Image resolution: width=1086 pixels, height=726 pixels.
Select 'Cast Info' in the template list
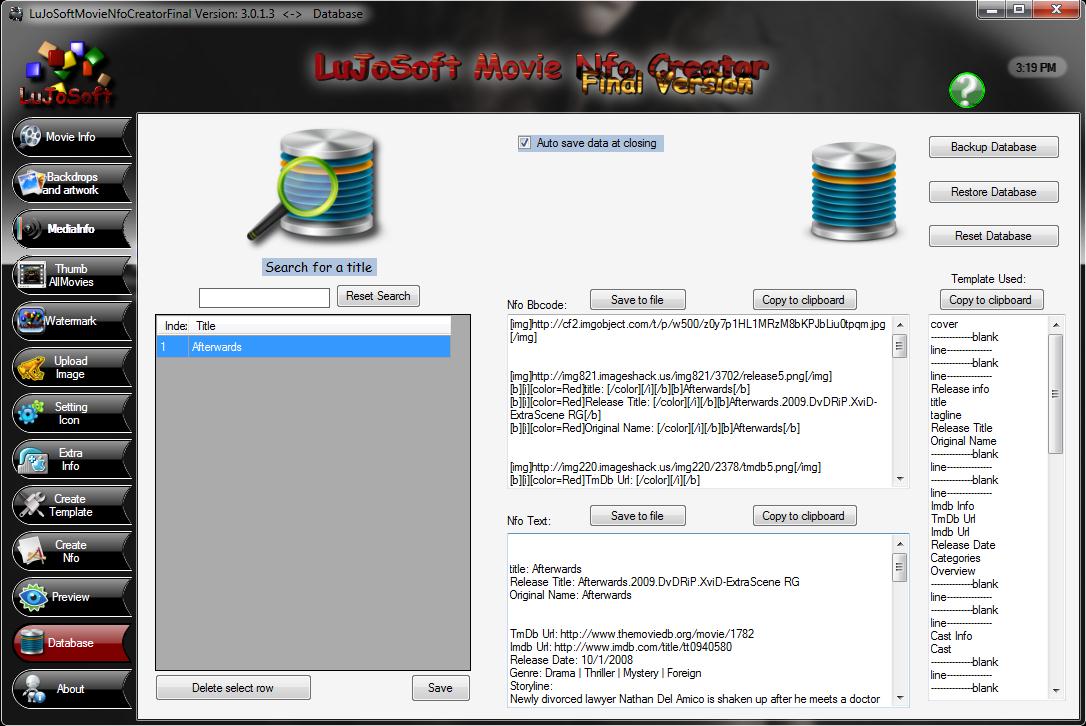(951, 636)
